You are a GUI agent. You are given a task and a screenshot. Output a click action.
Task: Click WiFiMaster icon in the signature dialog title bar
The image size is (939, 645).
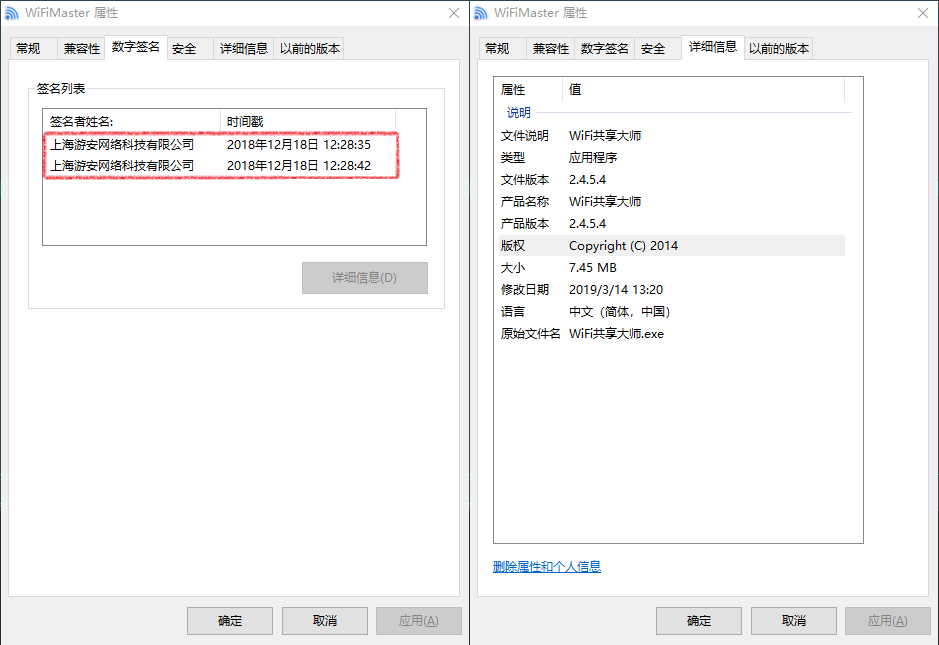(12, 13)
